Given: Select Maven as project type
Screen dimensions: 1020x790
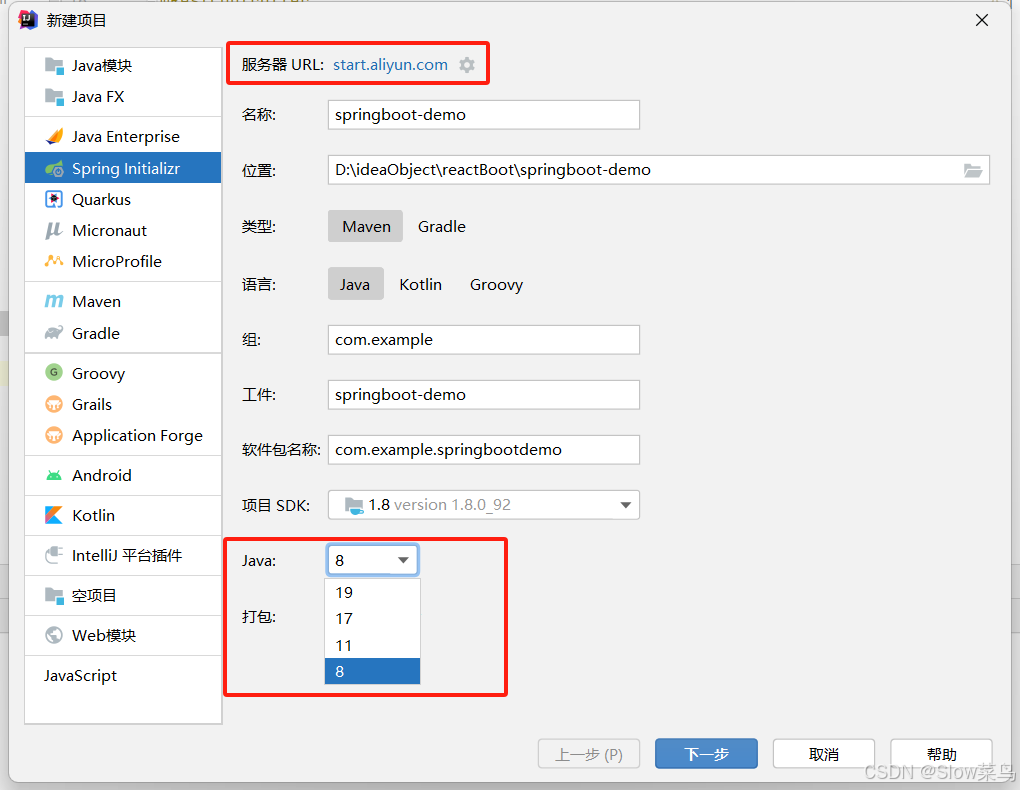Looking at the screenshot, I should pyautogui.click(x=366, y=226).
